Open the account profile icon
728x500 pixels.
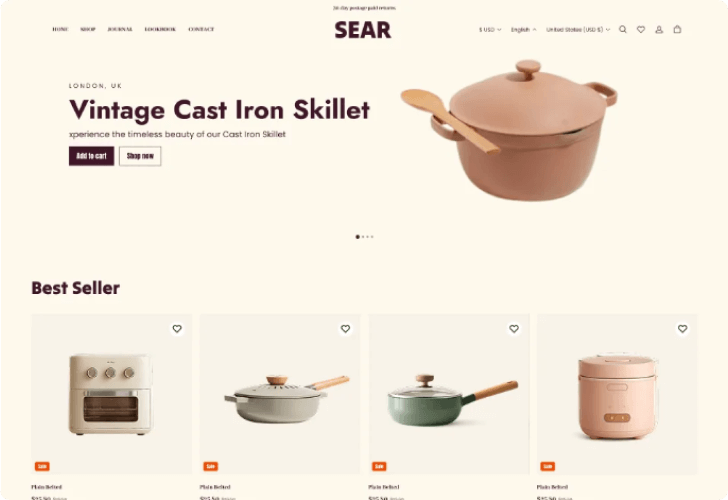[659, 29]
